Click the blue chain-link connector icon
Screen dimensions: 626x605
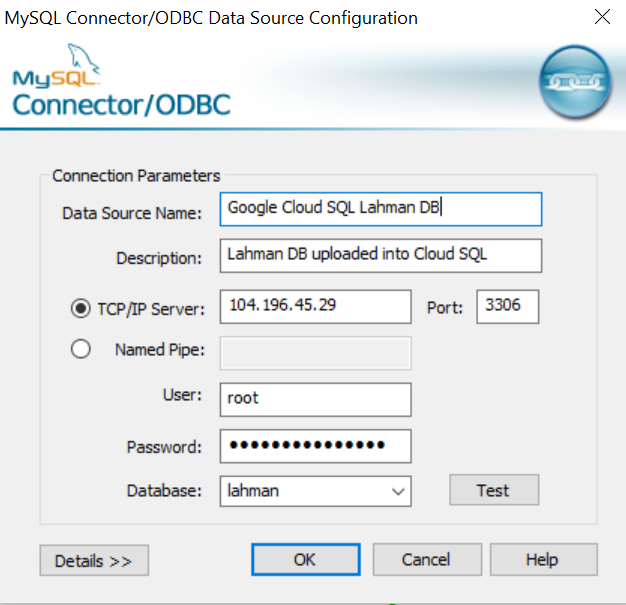[575, 85]
